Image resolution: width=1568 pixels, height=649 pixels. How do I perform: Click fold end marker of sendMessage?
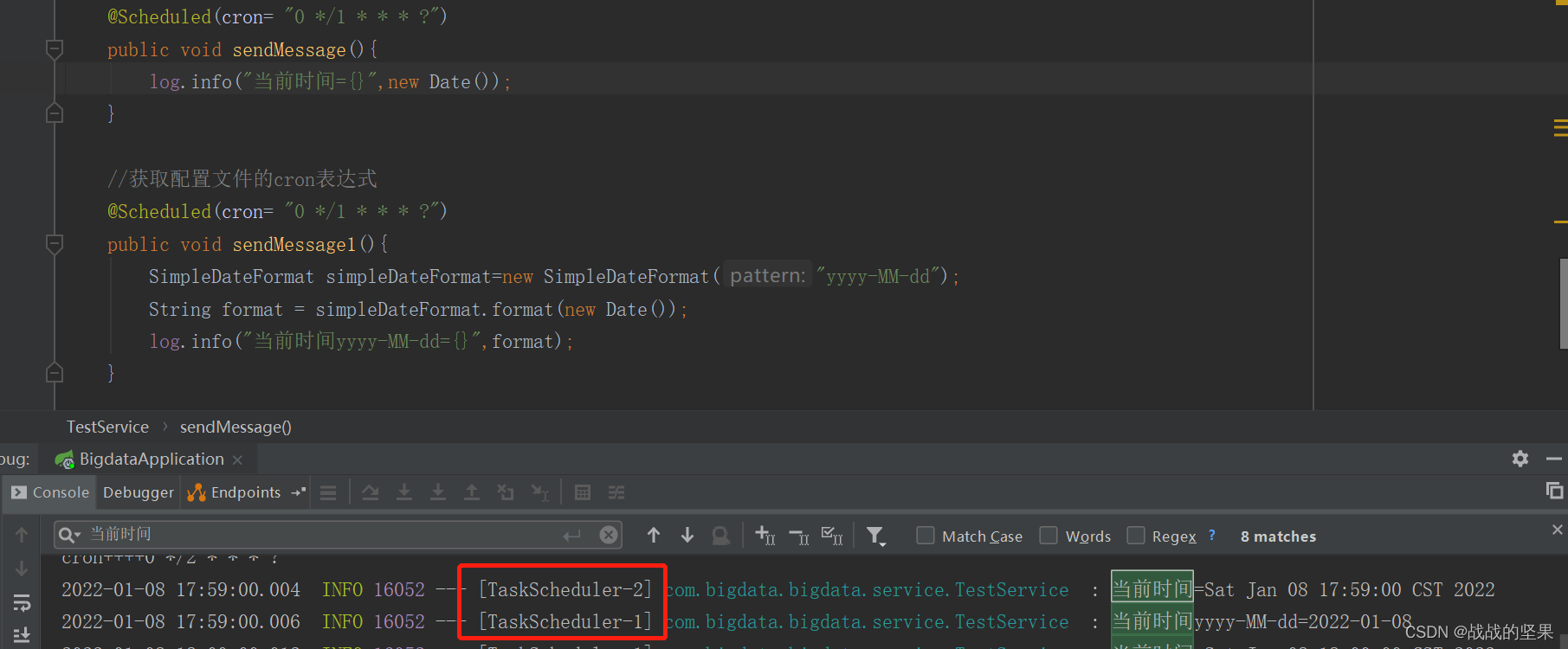point(54,112)
